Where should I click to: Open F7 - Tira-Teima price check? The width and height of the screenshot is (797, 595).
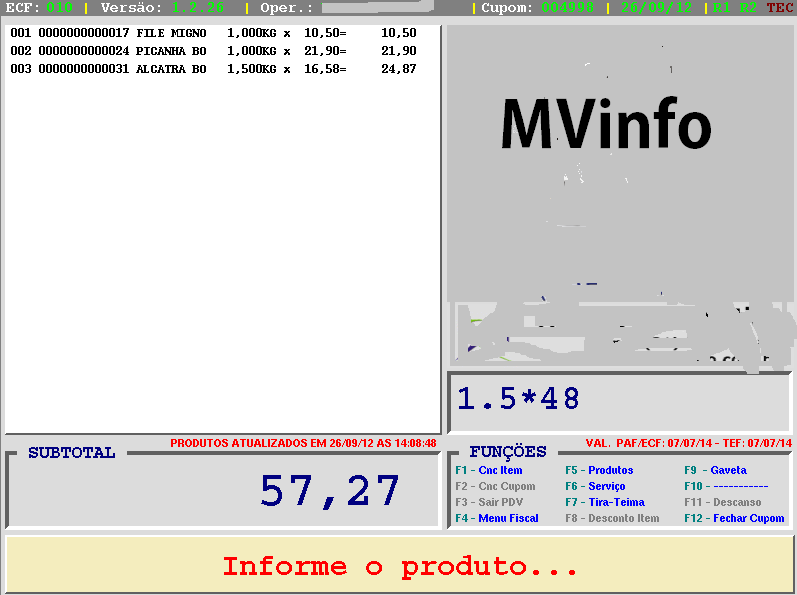coord(604,502)
